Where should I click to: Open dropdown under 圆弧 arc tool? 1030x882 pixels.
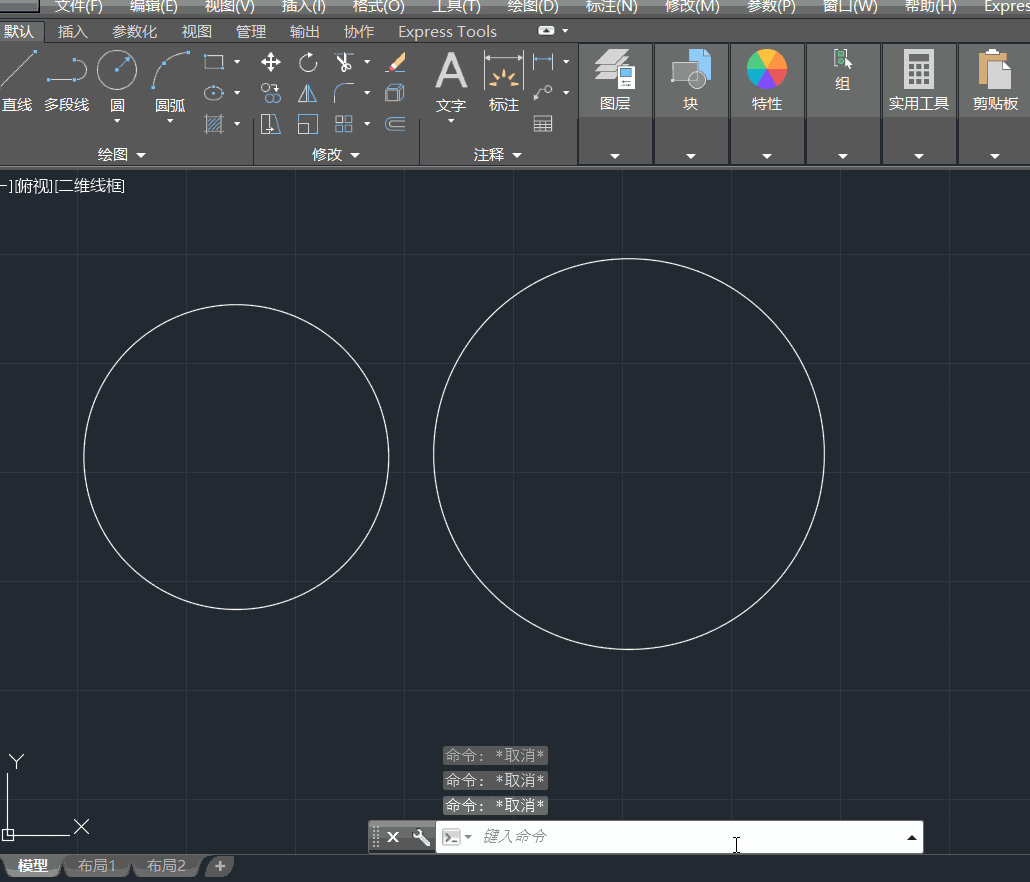coord(170,121)
